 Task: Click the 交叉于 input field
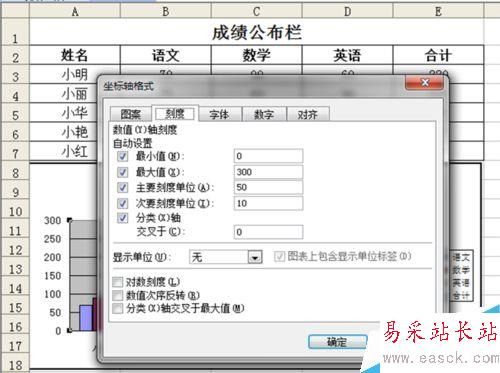pos(268,232)
